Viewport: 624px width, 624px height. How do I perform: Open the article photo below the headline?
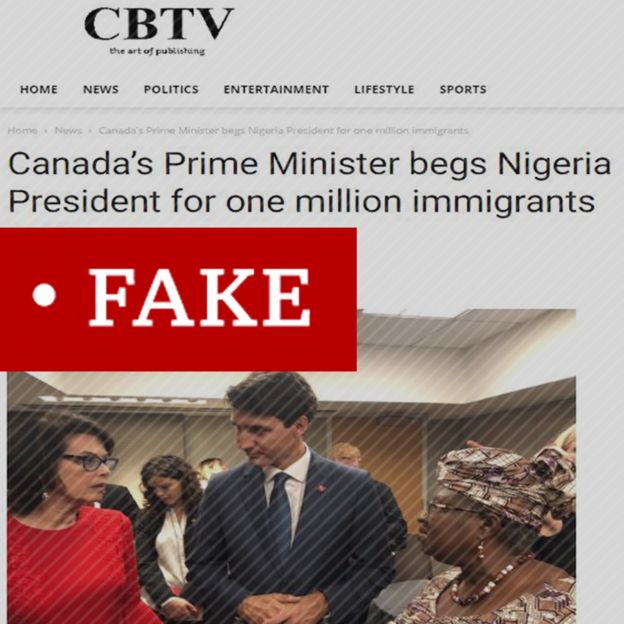pos(291,466)
